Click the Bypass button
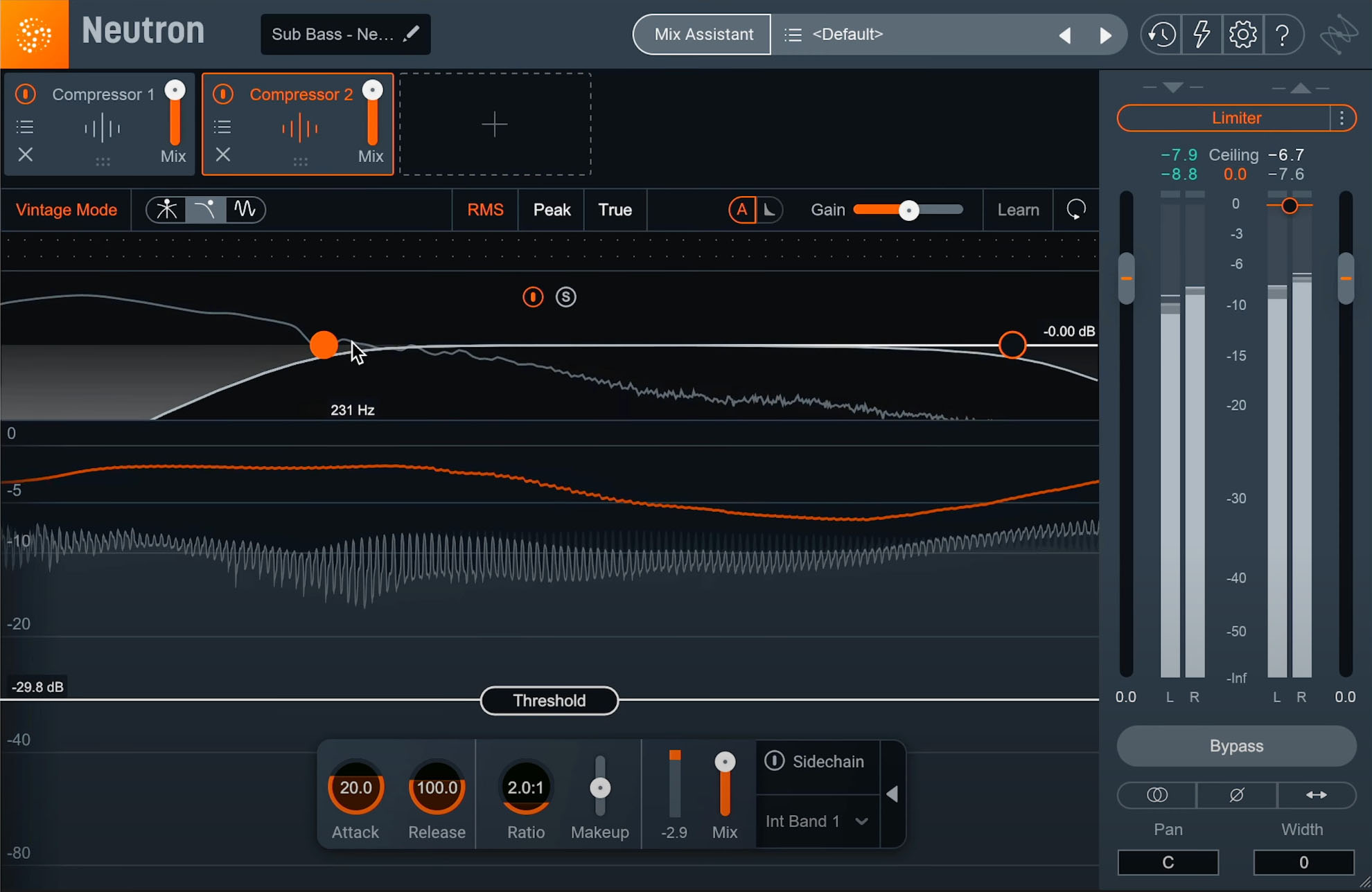 1236,746
